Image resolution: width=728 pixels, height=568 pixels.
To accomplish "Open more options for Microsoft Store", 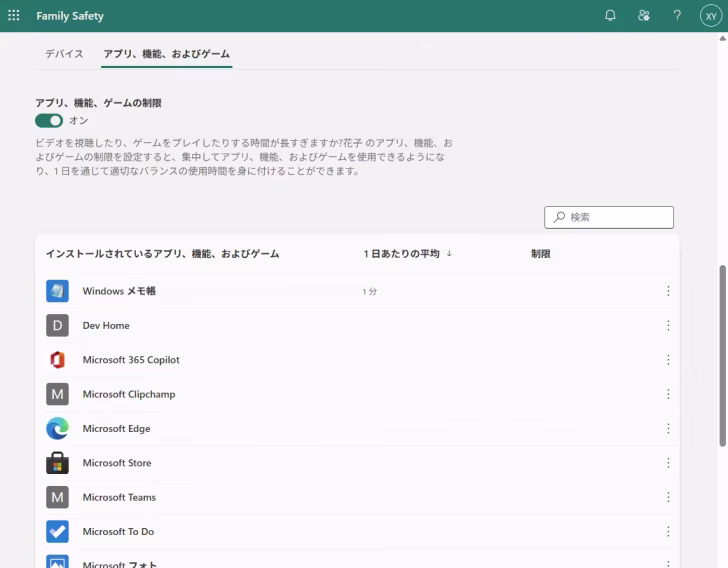I will click(668, 463).
